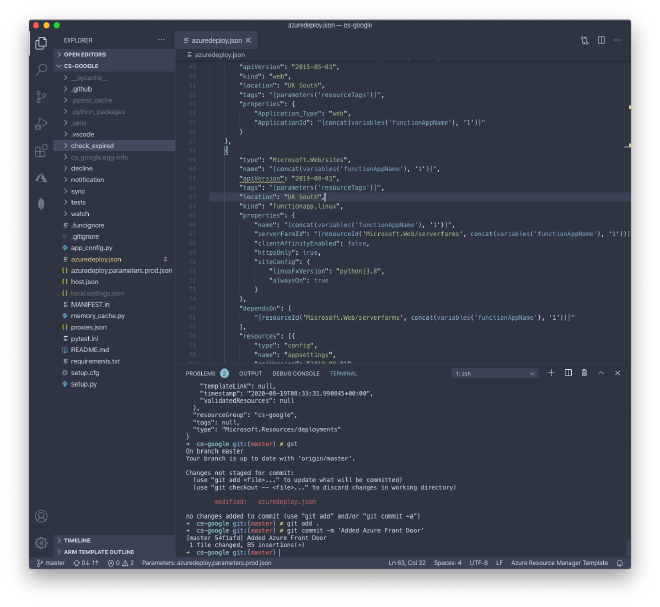Open errors and warnings count in status bar
660x607 pixels.
click(121, 563)
